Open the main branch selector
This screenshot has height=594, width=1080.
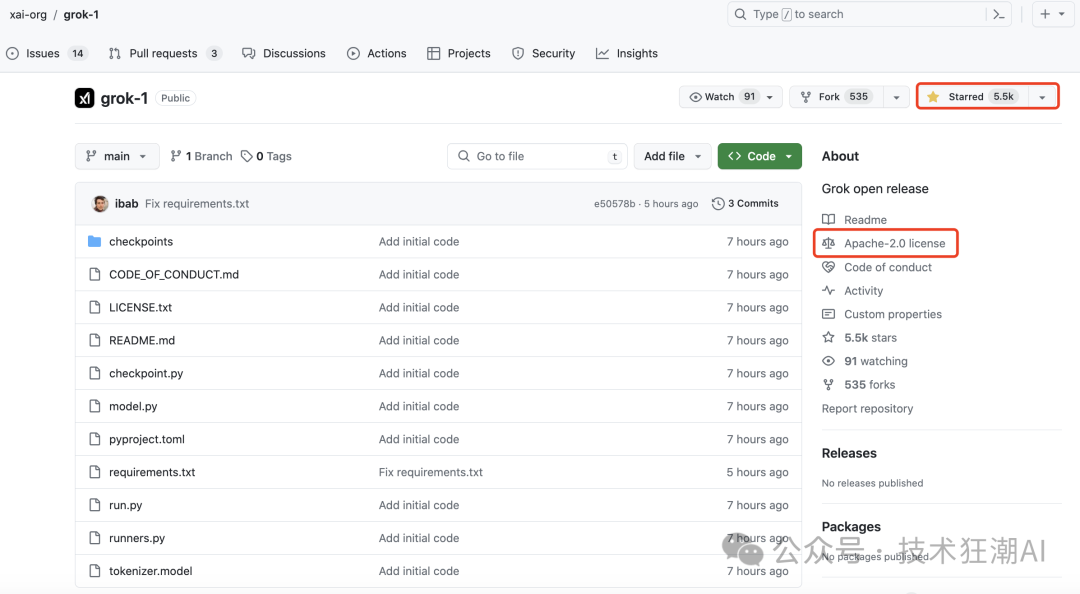tap(116, 156)
